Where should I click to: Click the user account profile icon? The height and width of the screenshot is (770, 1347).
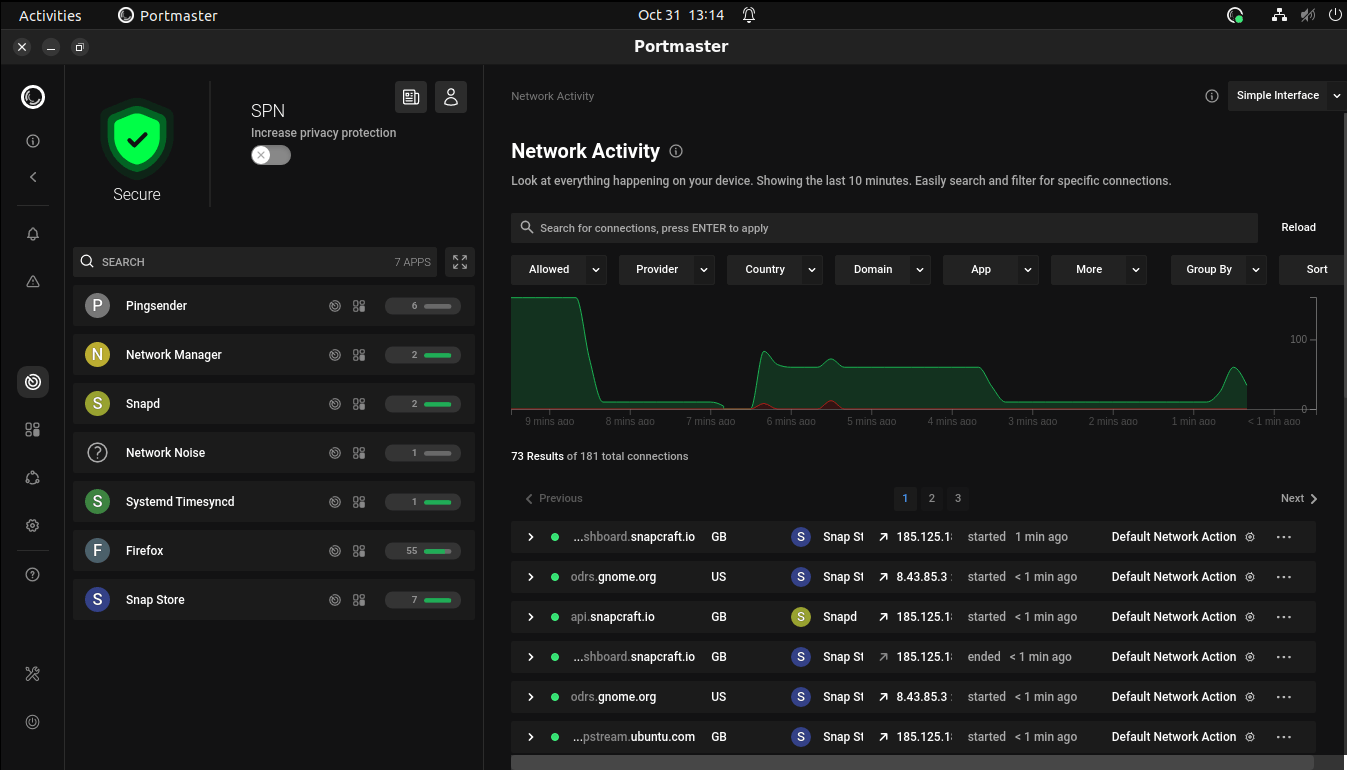click(451, 97)
